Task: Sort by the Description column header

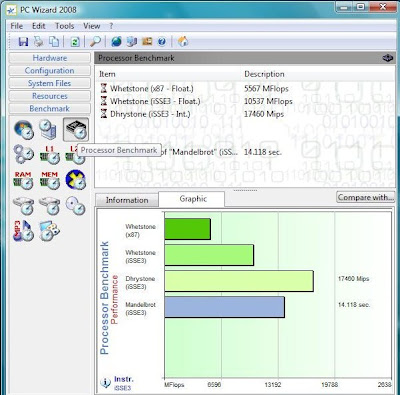Action: (264, 74)
